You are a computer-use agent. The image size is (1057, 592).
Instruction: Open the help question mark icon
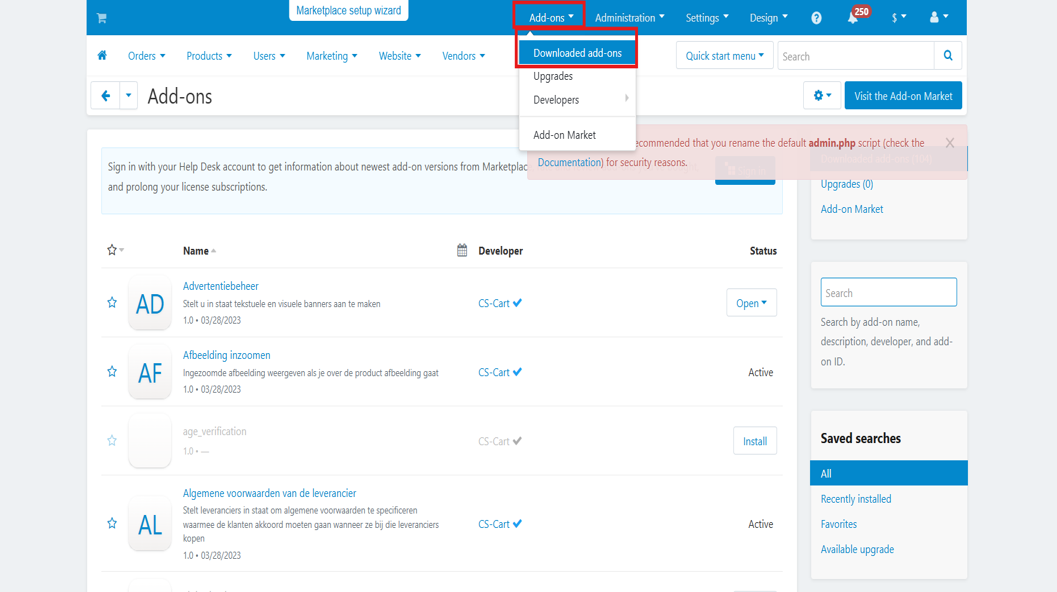pyautogui.click(x=816, y=18)
